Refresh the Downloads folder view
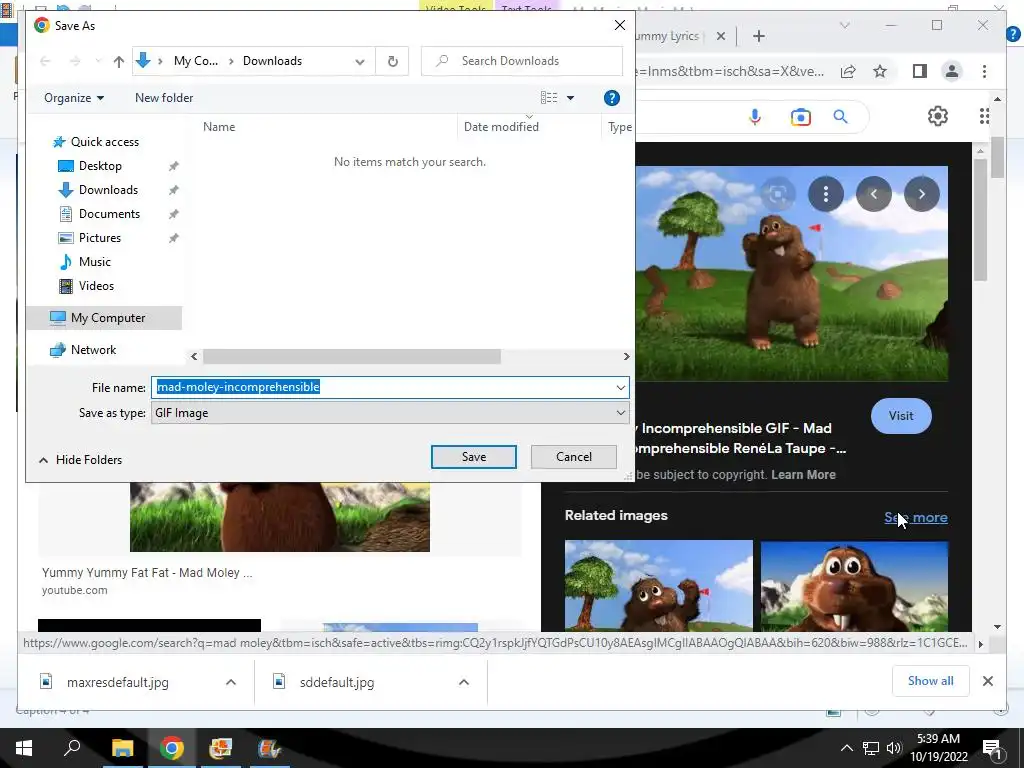Image resolution: width=1024 pixels, height=768 pixels. click(x=392, y=61)
